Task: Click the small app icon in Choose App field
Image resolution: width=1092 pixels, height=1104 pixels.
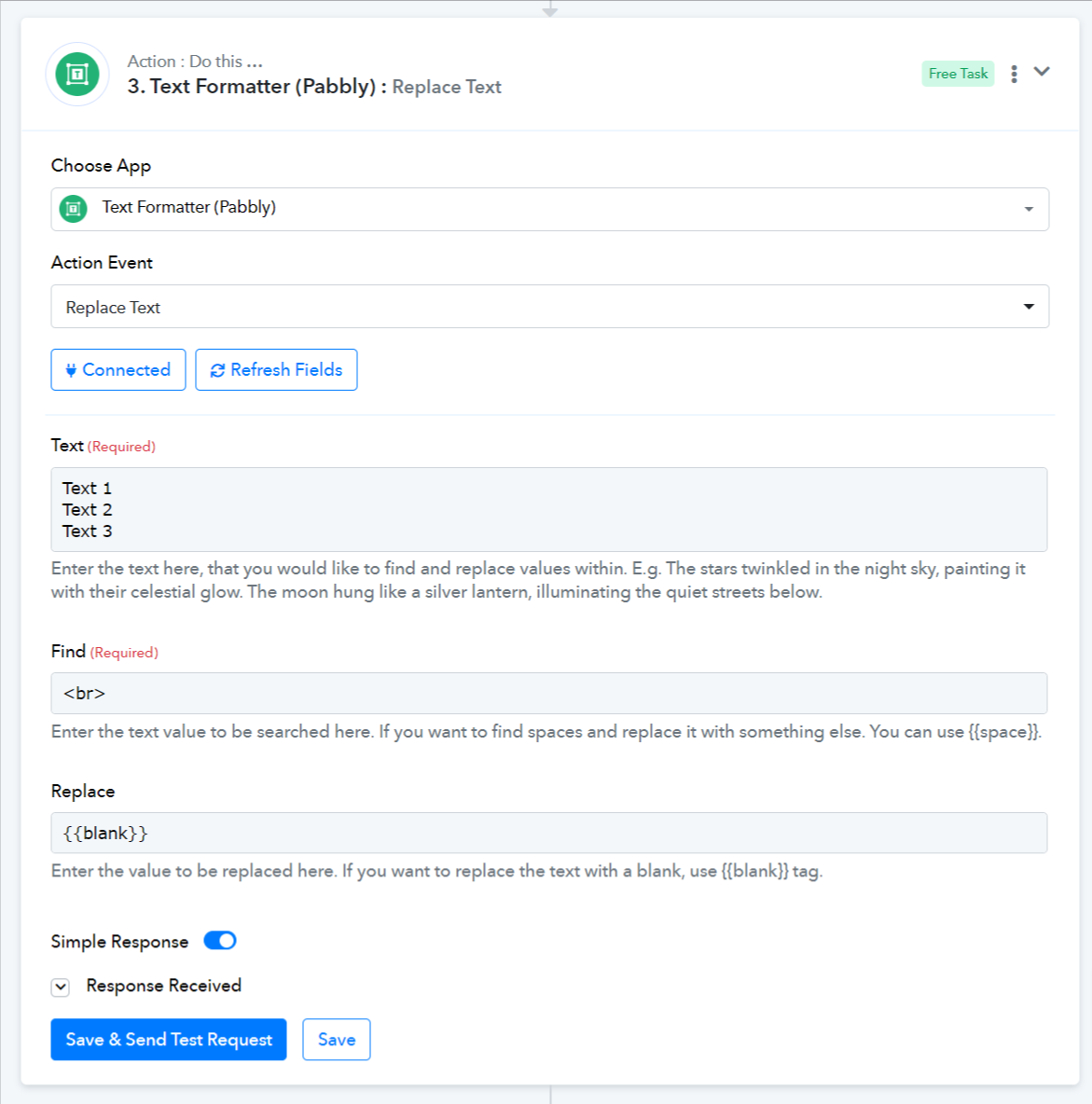Action: click(74, 209)
